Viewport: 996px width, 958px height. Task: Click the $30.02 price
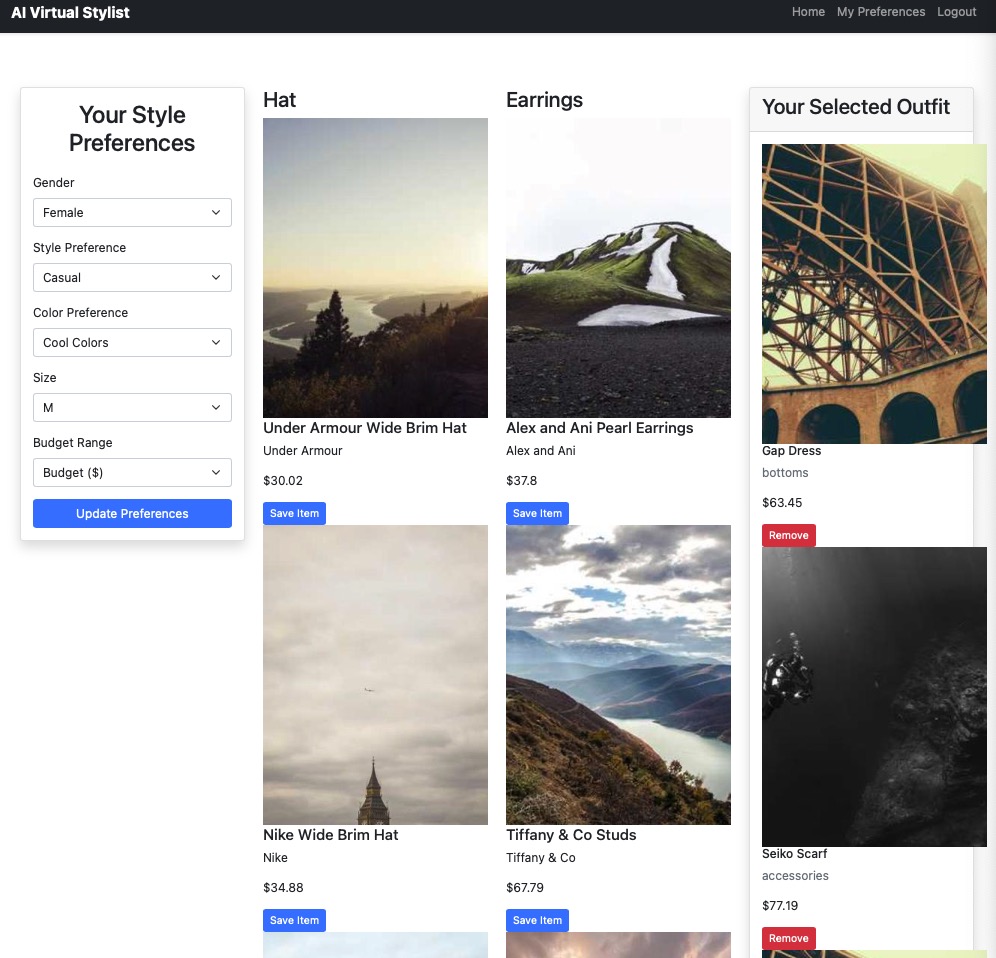[x=283, y=481]
